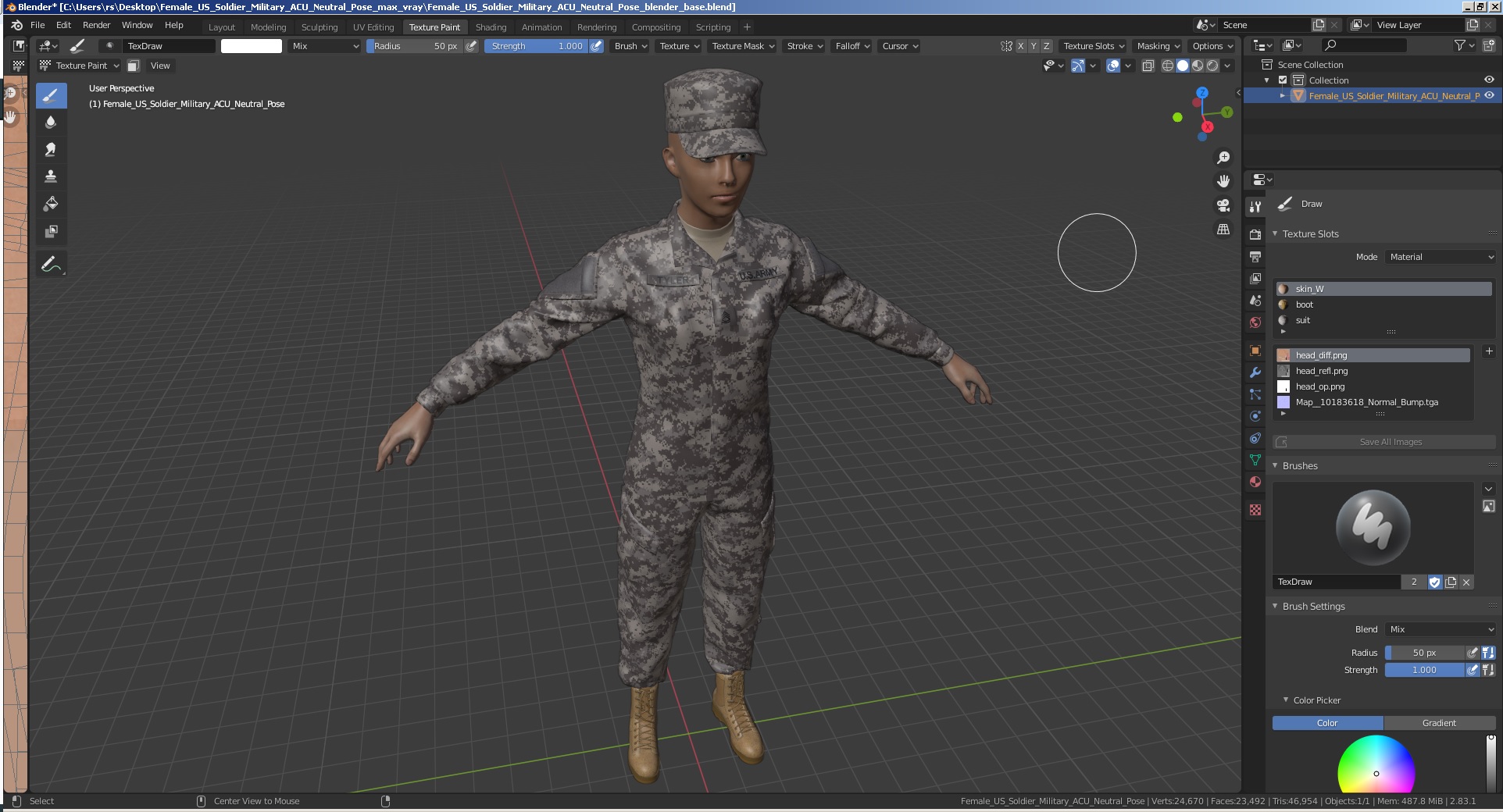Open the Masking popover button
Image resolution: width=1503 pixels, height=812 pixels.
point(1158,46)
